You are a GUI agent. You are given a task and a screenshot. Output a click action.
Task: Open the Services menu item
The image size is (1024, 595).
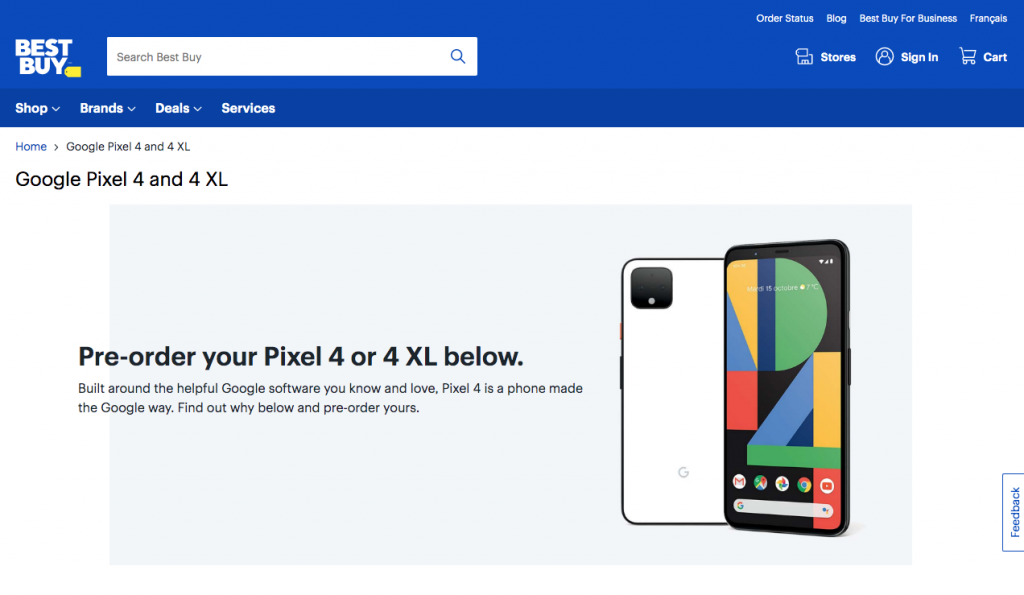[248, 108]
